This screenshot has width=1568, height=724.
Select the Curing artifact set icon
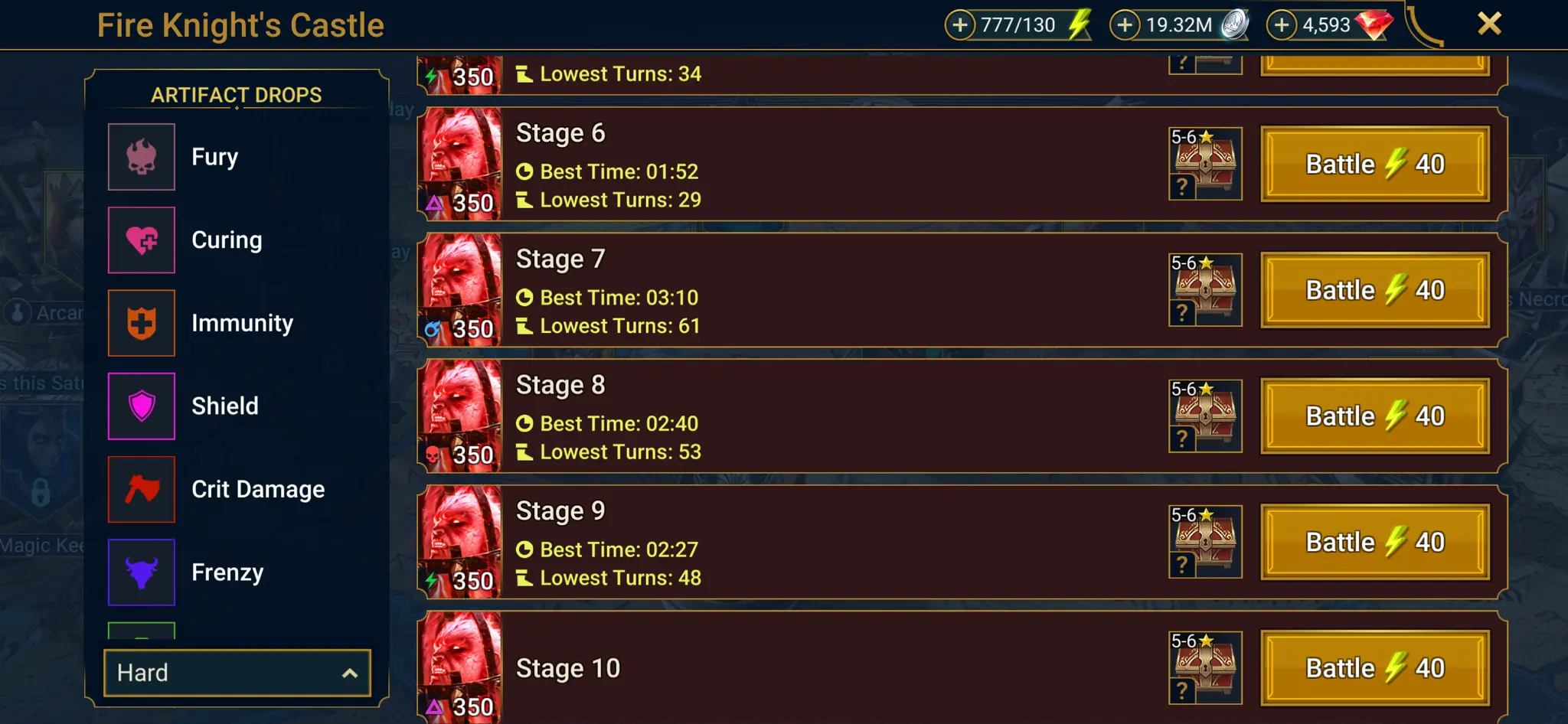[x=142, y=240]
